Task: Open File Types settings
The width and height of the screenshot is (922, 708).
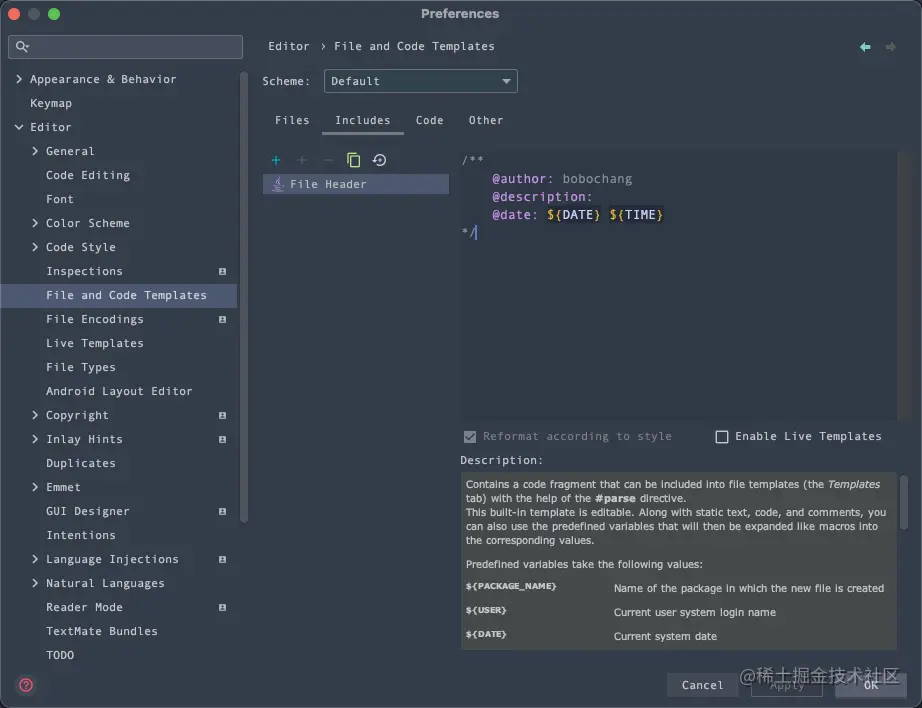Action: (x=81, y=368)
